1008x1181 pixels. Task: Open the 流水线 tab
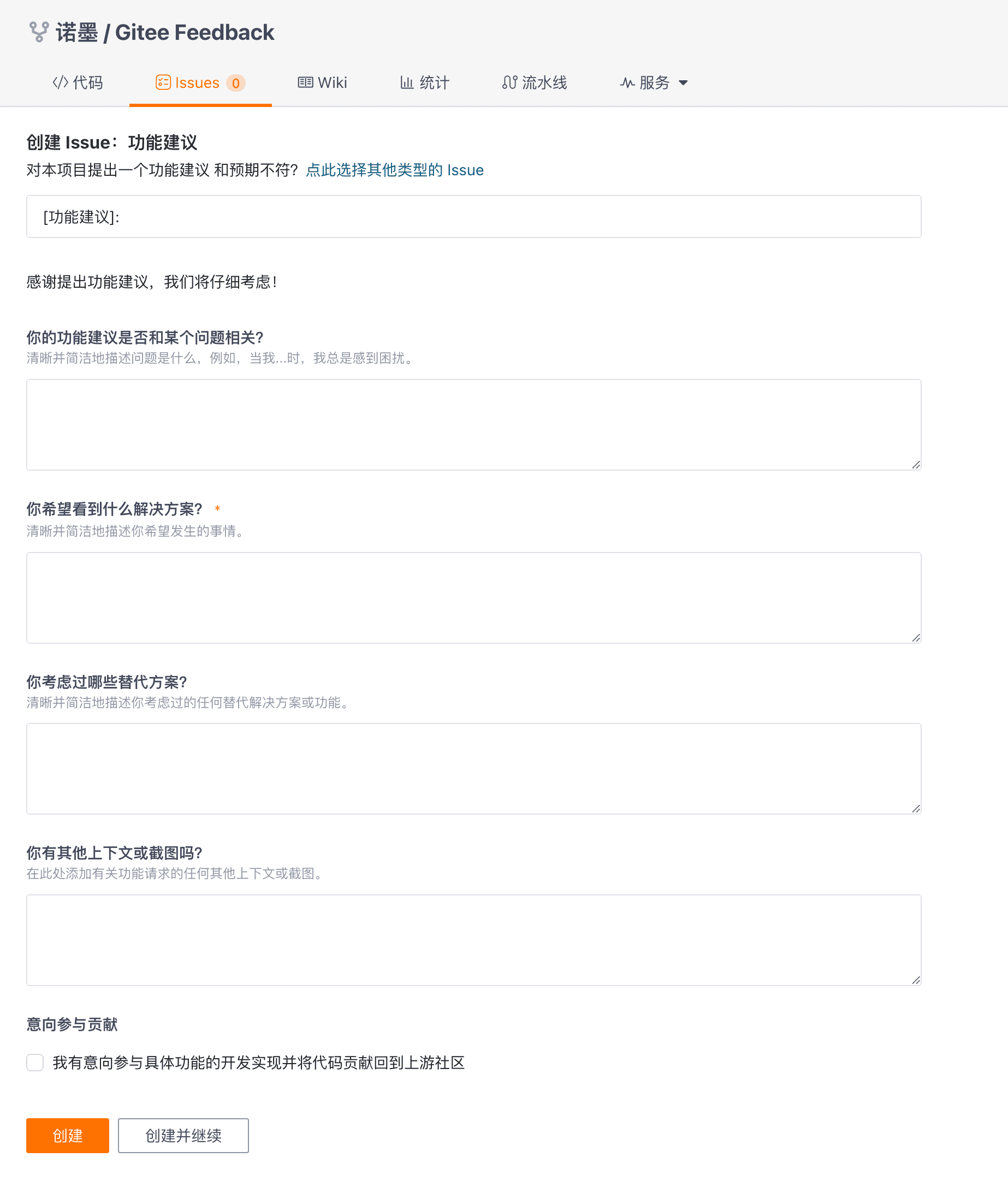[534, 82]
